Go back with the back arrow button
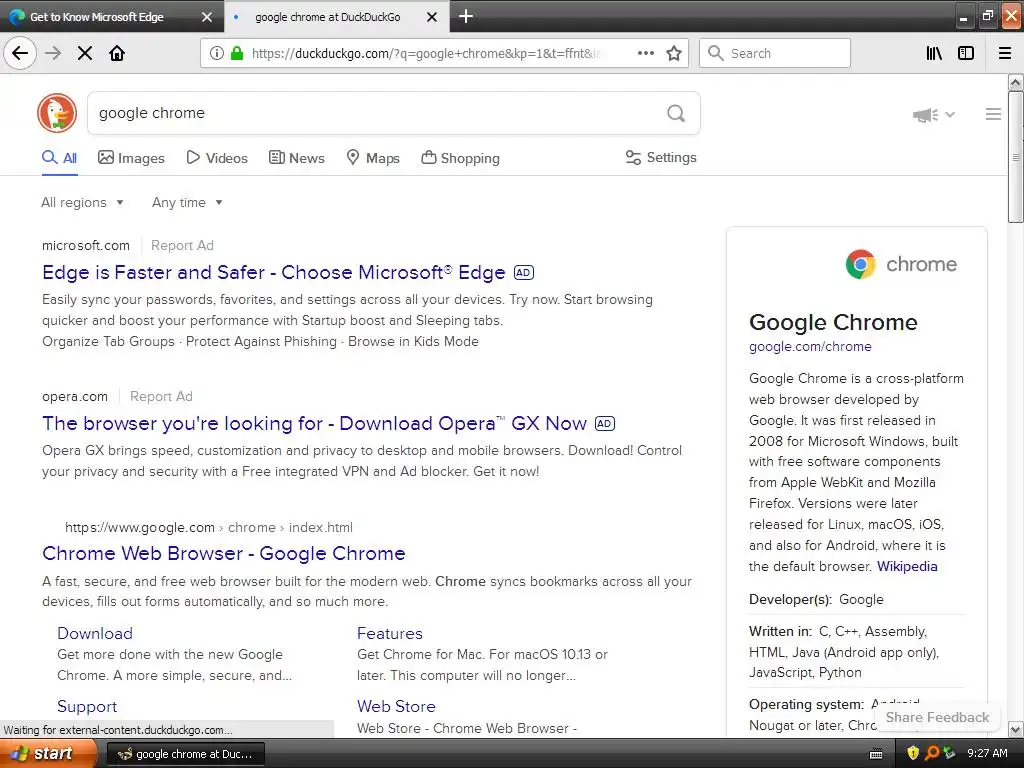The height and width of the screenshot is (768, 1024). pos(20,53)
